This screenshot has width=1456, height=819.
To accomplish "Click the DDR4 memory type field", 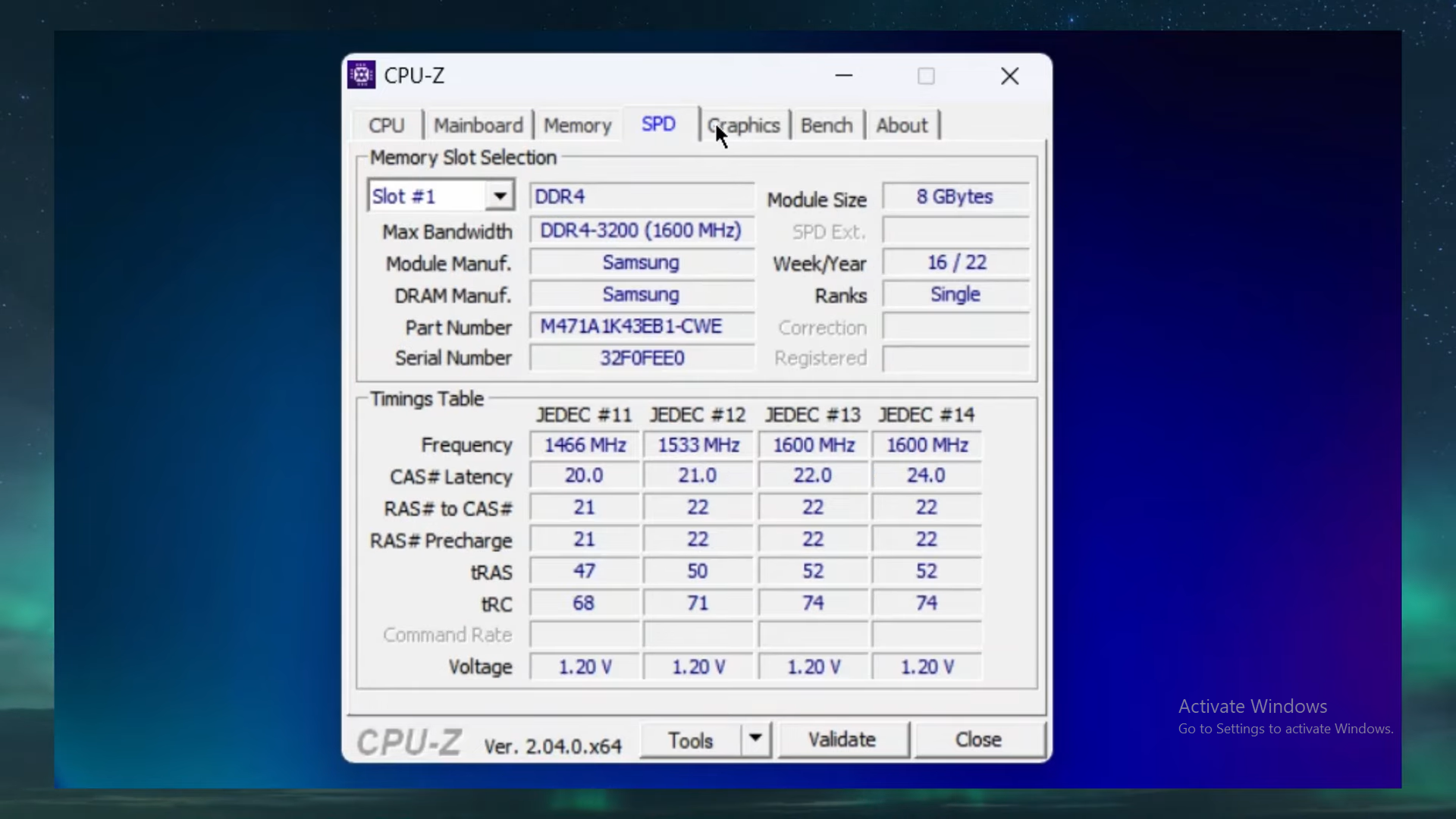I will point(642,196).
